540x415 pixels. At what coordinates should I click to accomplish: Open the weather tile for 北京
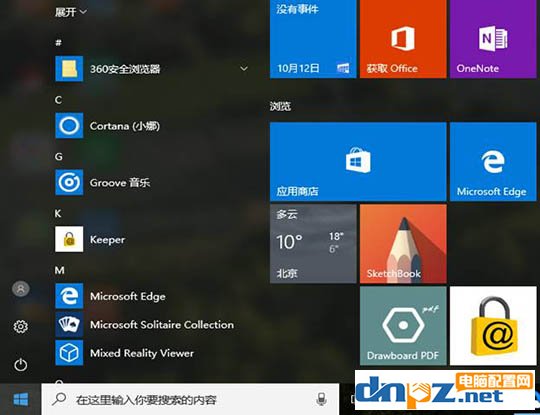(x=313, y=244)
